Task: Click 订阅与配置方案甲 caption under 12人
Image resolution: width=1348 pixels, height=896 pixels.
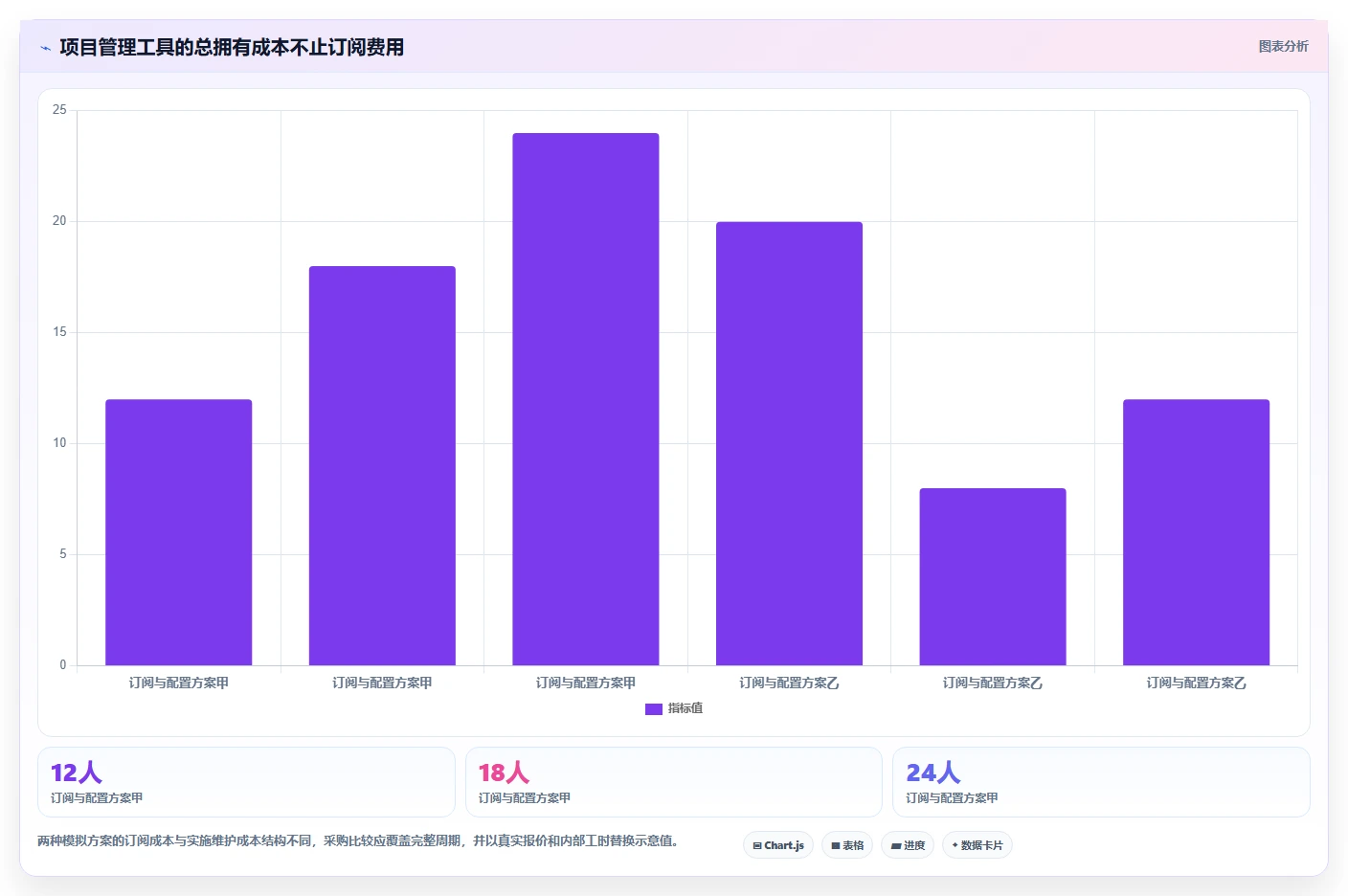Action: [97, 797]
